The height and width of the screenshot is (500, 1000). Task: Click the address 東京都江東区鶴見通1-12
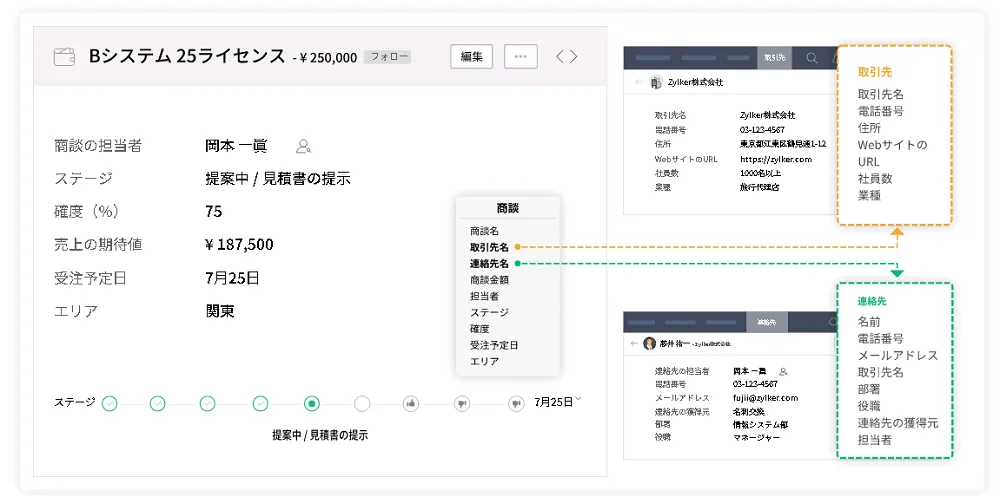coord(783,144)
